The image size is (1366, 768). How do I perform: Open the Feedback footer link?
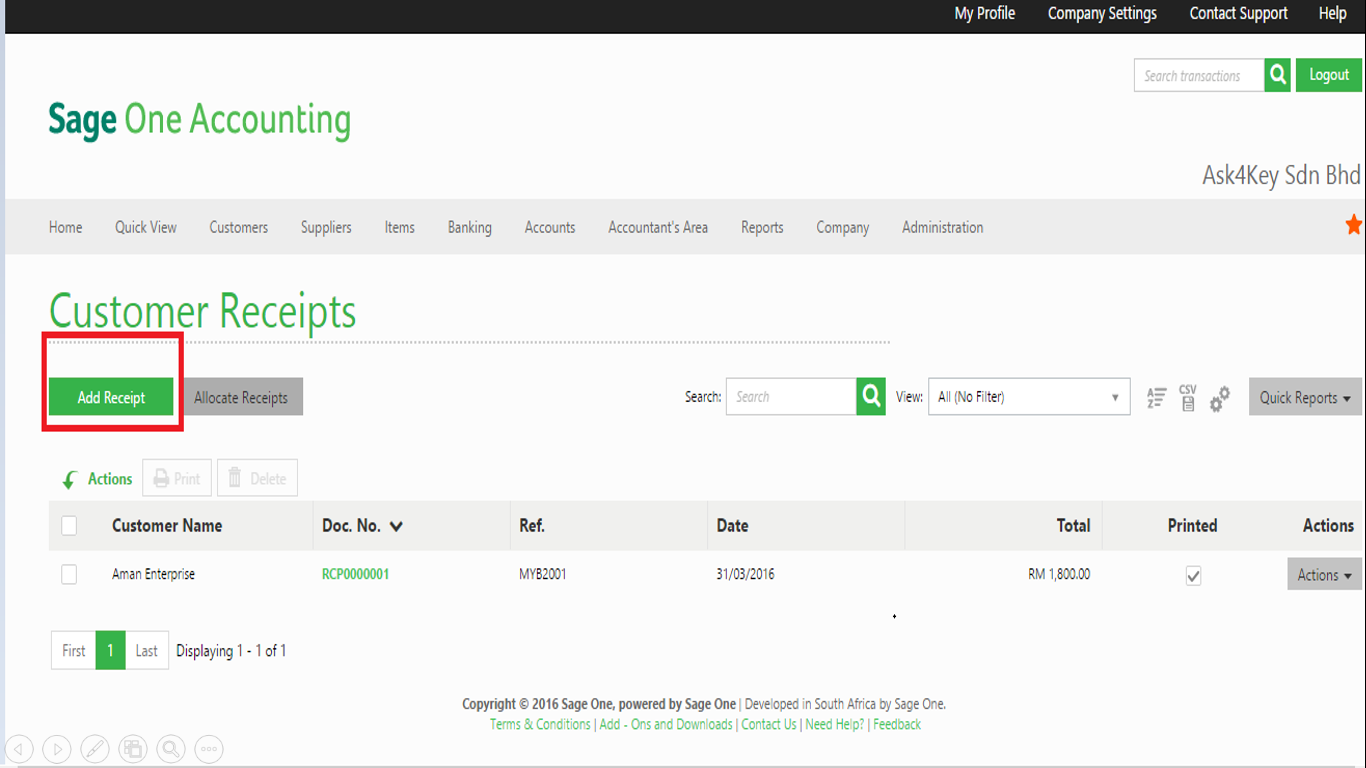(897, 724)
